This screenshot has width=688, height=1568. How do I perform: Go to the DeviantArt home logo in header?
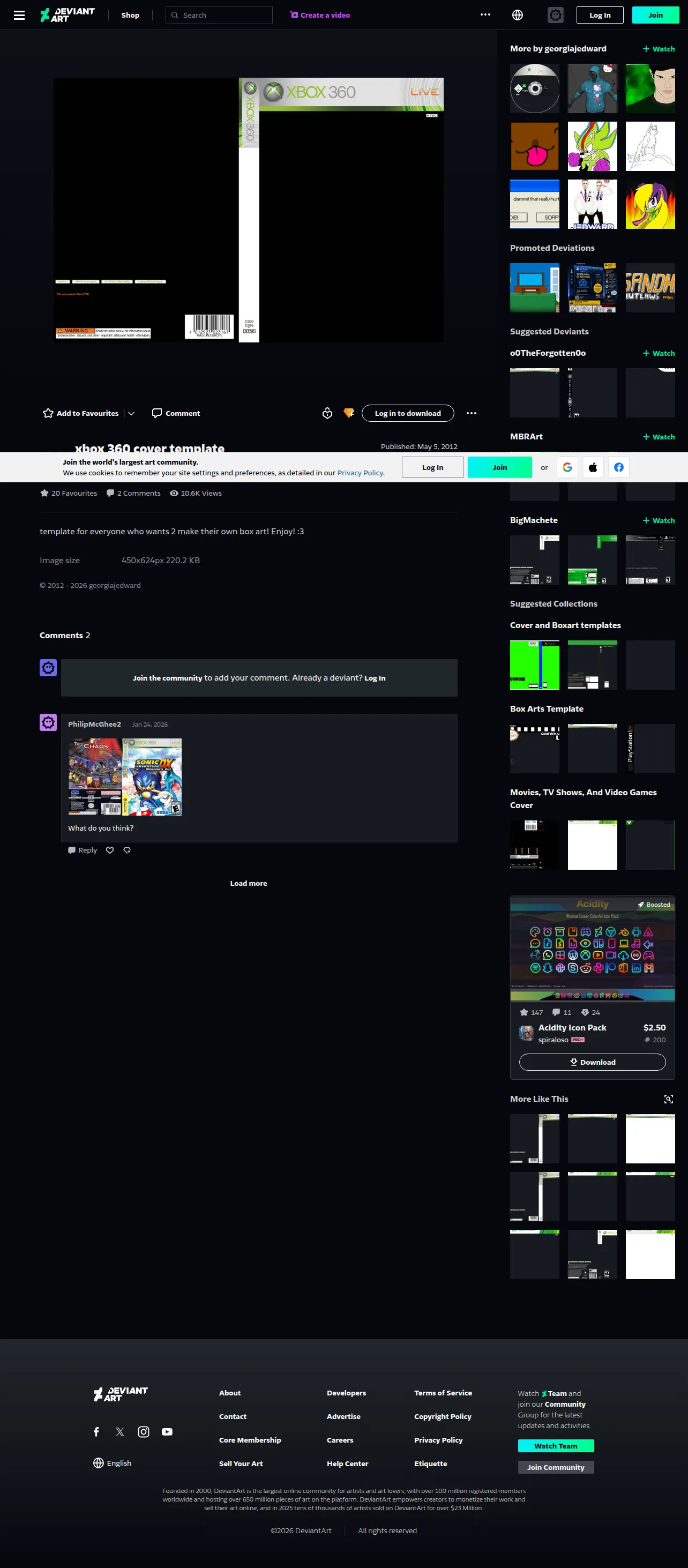[68, 15]
